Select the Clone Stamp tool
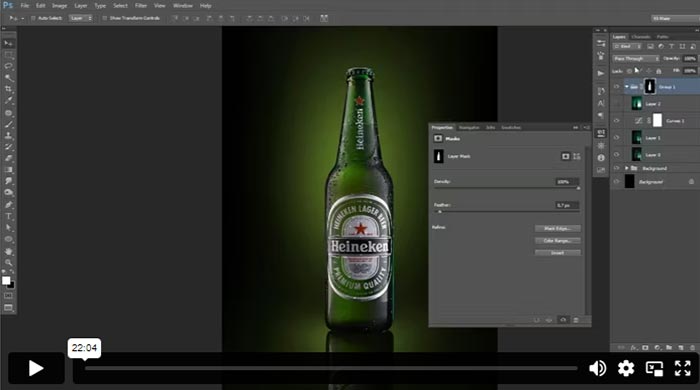The height and width of the screenshot is (390, 700). pos(8,135)
